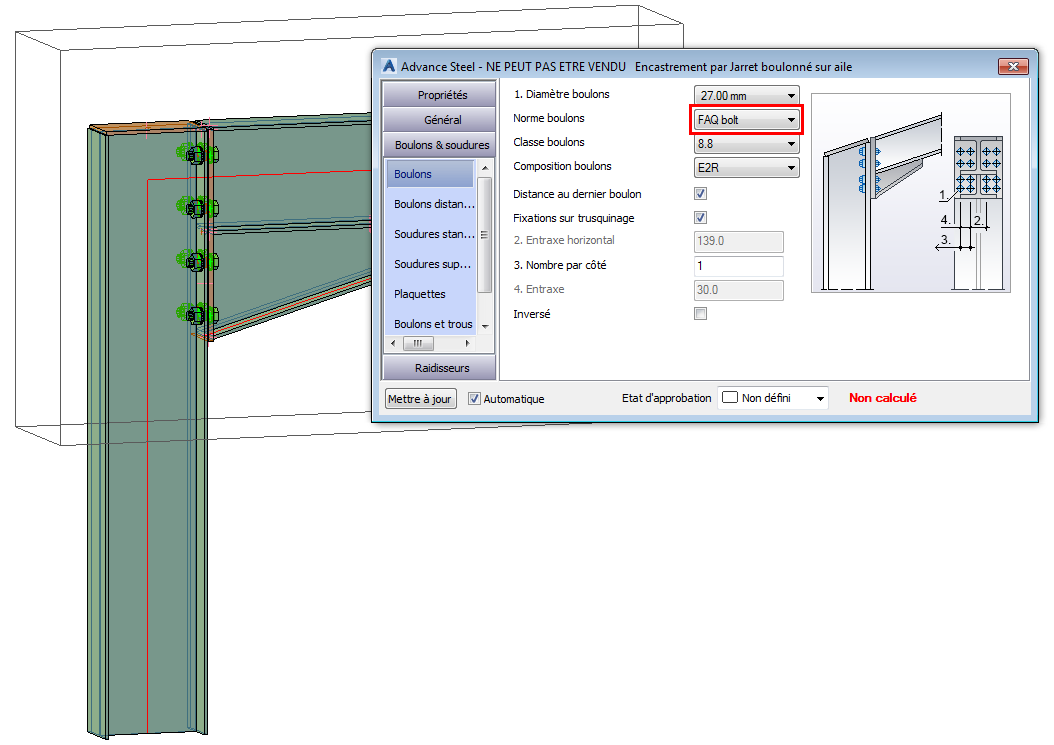Viewport: 1054px width, 745px height.
Task: Click the sidebar vertical scrollbar thumb
Action: click(485, 235)
